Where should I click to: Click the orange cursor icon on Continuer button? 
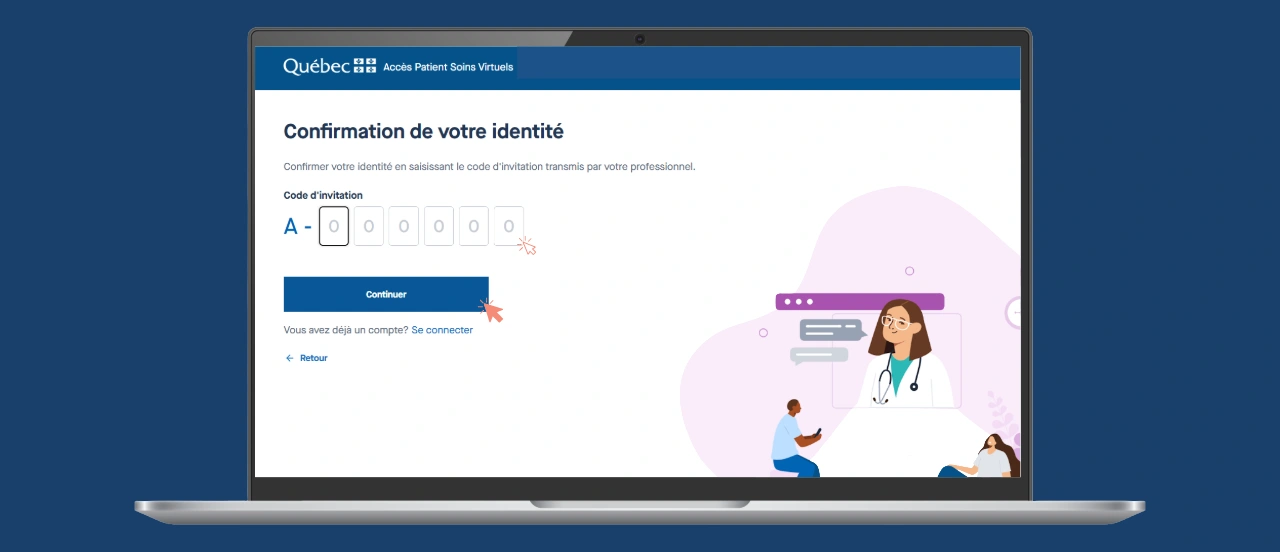[x=491, y=311]
